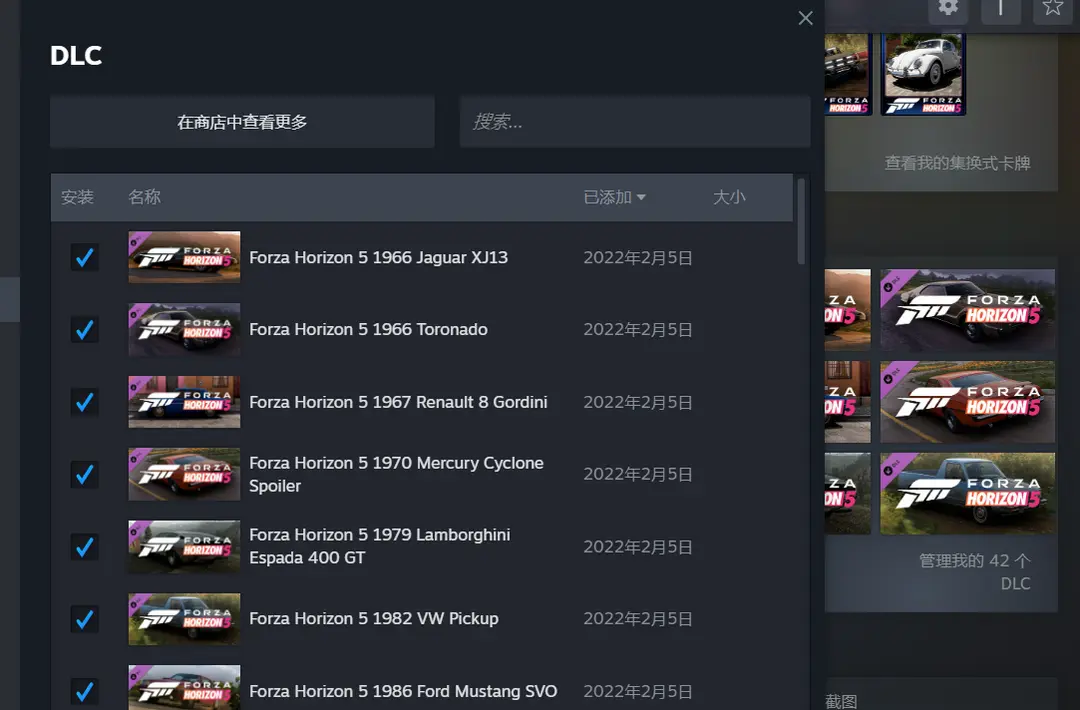Open blue pickup DLC tile in background

coord(967,493)
